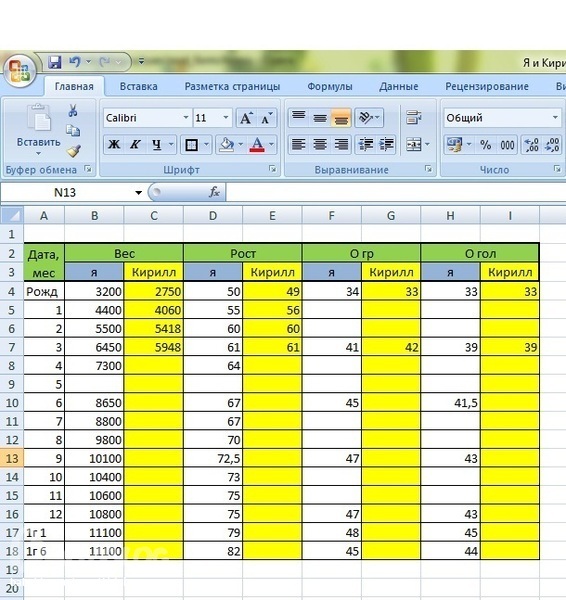
Task: Apply font color with red A
Action: point(257,145)
